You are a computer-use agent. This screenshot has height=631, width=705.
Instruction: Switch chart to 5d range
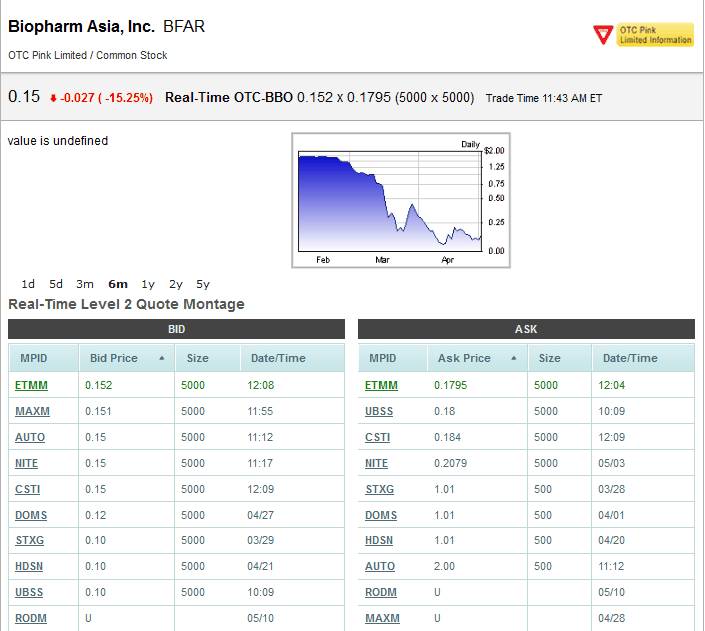pyautogui.click(x=56, y=284)
